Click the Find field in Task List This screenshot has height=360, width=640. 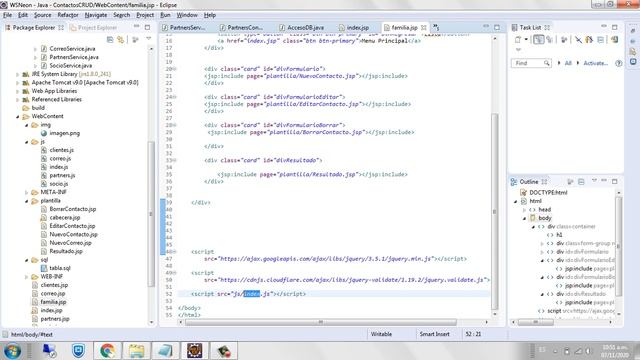(x=531, y=63)
